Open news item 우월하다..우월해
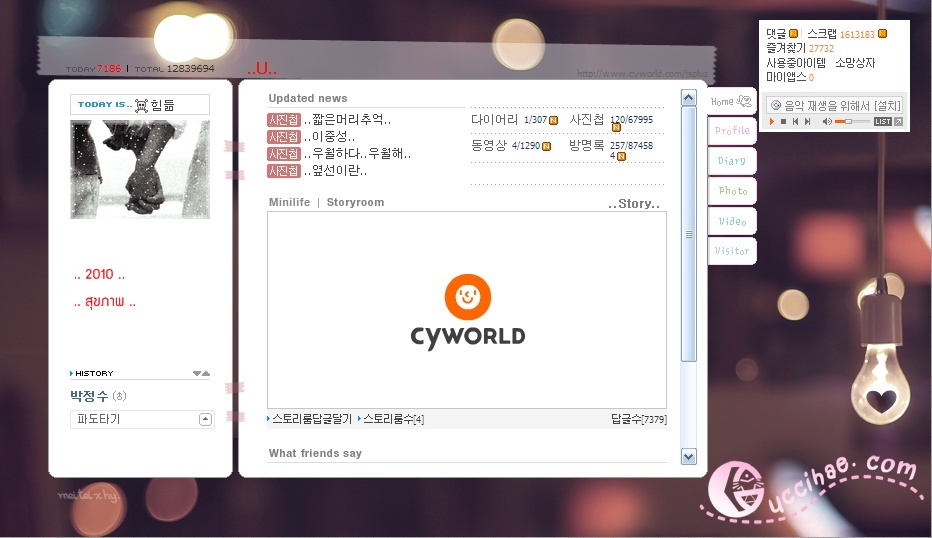This screenshot has height=538, width=932. (x=357, y=153)
